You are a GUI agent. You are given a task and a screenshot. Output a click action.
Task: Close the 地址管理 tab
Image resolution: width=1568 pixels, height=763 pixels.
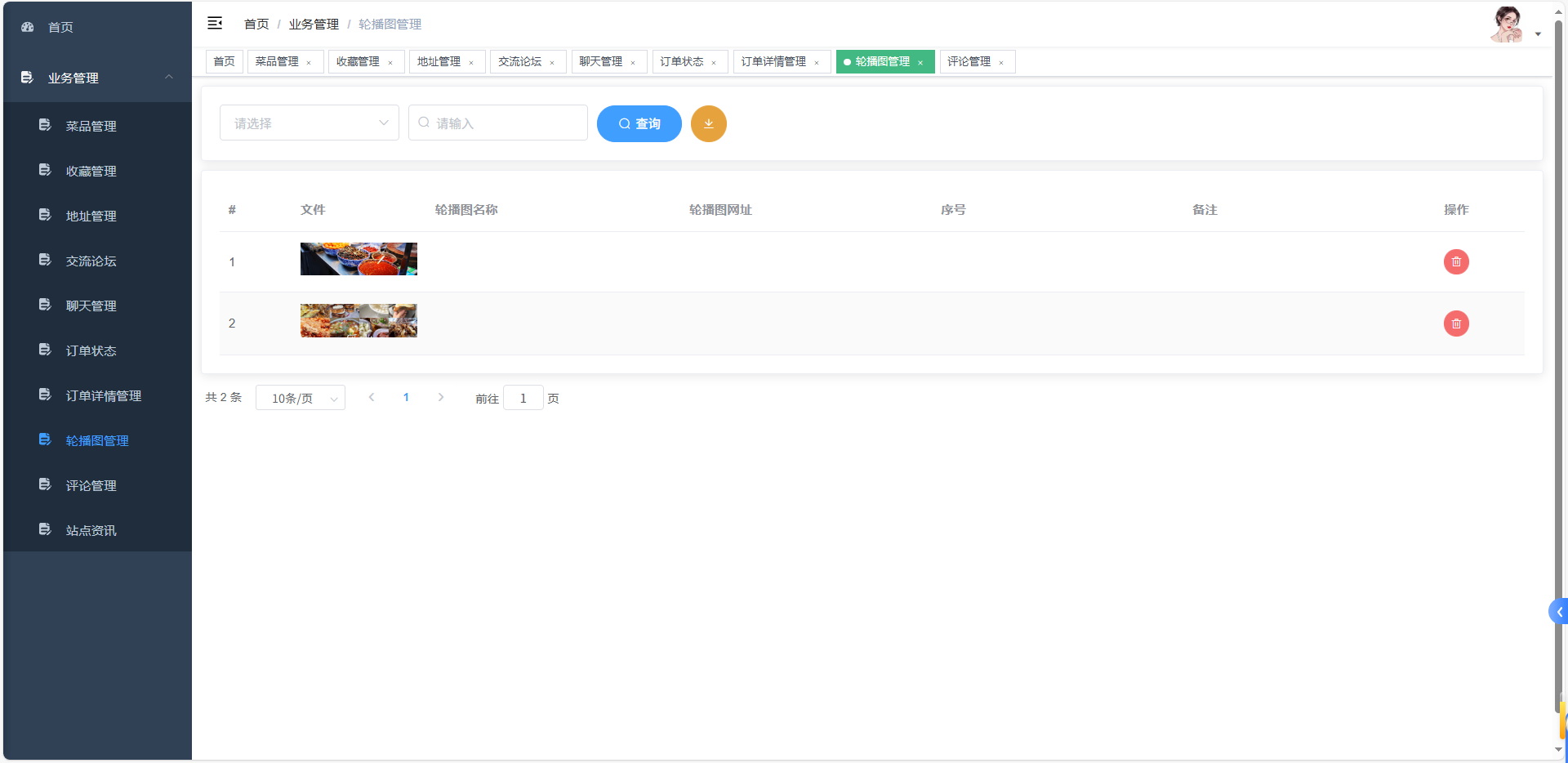pos(470,61)
